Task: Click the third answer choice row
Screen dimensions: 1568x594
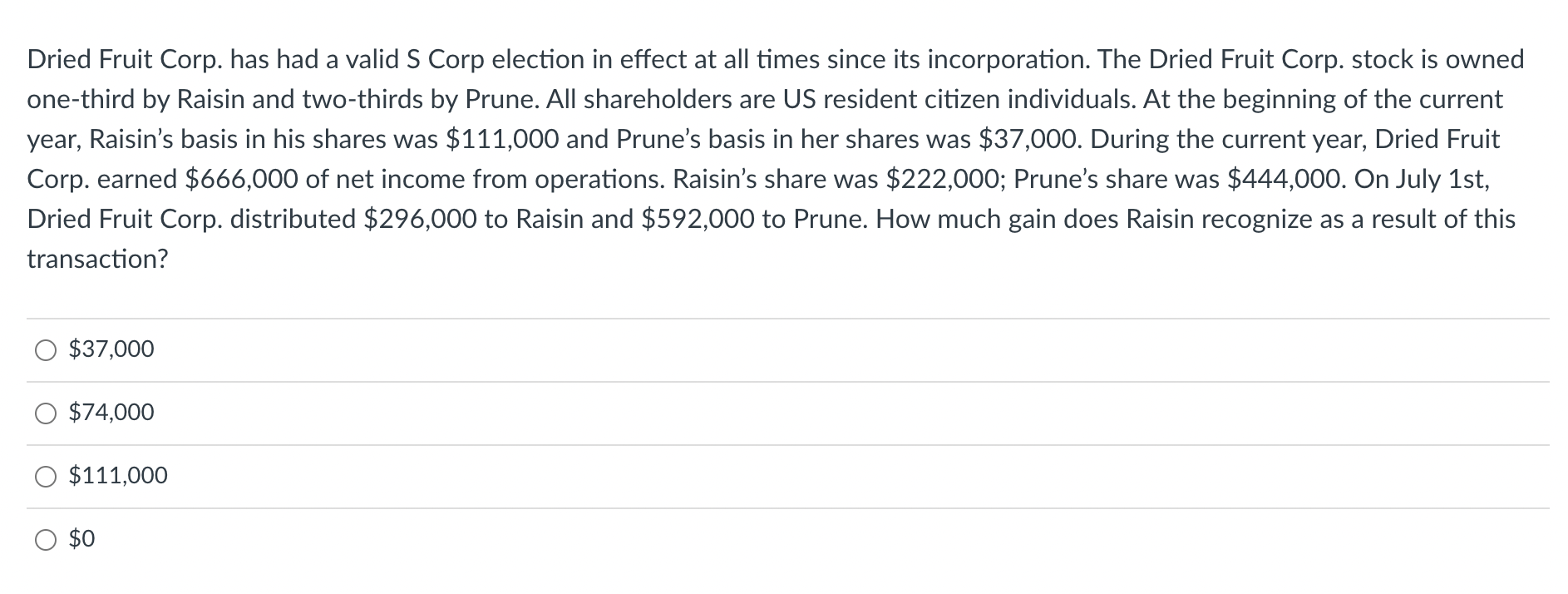Action: click(x=333, y=476)
